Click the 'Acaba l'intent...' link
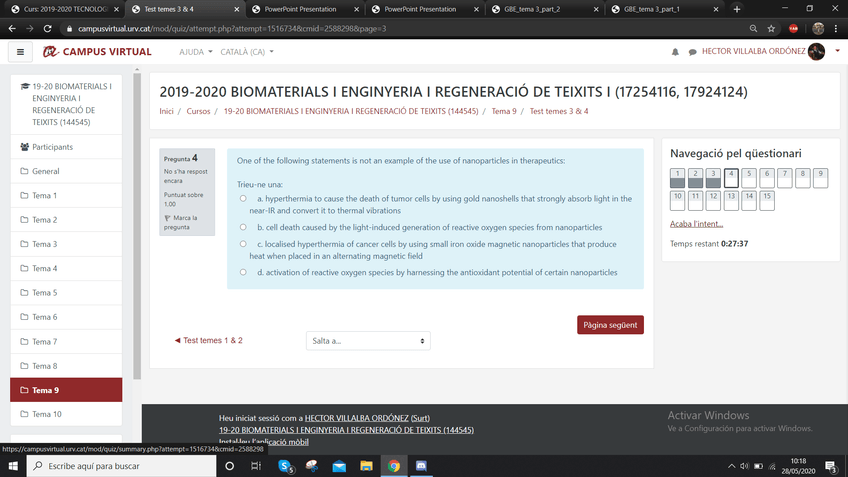Viewport: 848px width, 477px height. pyautogui.click(x=696, y=224)
